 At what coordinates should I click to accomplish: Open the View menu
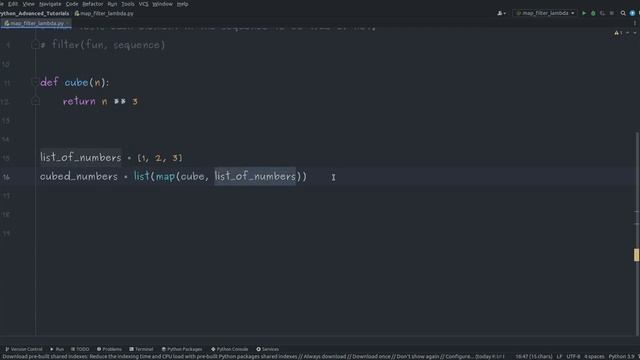tap(28, 4)
